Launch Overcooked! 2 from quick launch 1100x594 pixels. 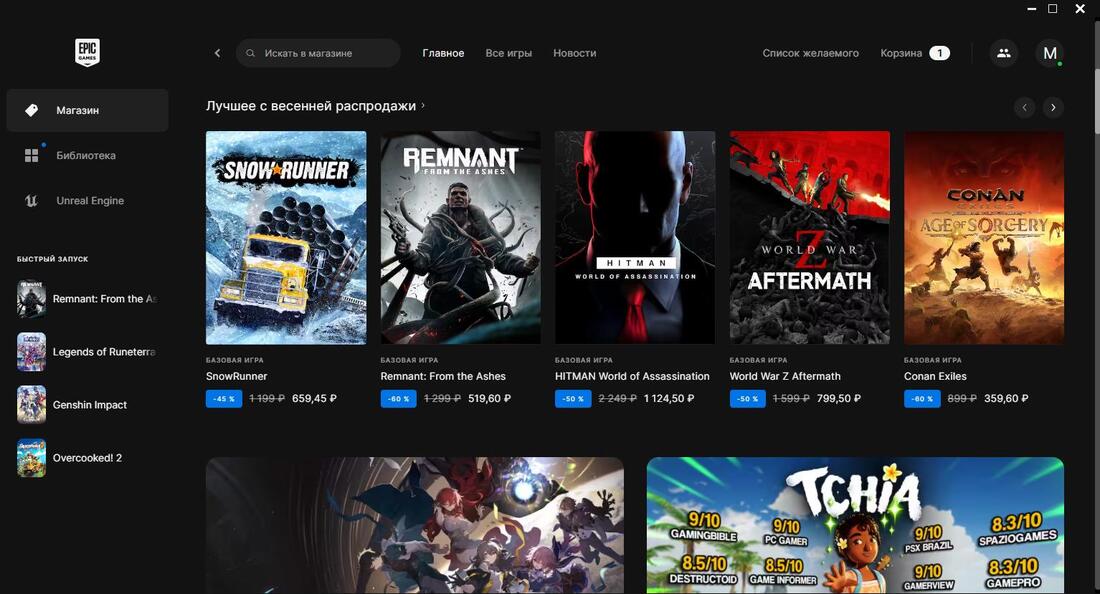click(89, 458)
